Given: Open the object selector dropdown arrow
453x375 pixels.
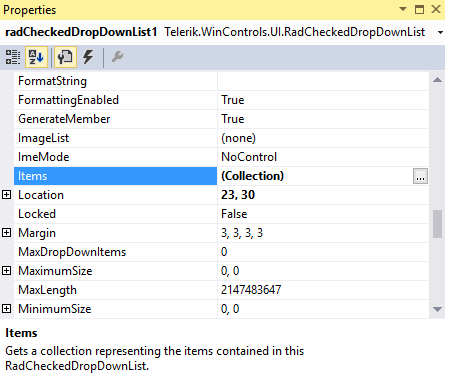Looking at the screenshot, I should tap(440, 32).
